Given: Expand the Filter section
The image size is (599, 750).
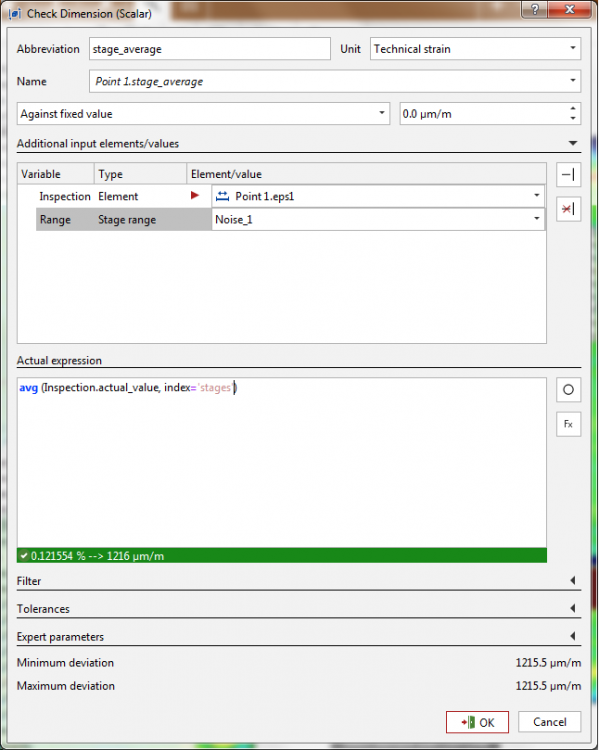Looking at the screenshot, I should pos(573,581).
